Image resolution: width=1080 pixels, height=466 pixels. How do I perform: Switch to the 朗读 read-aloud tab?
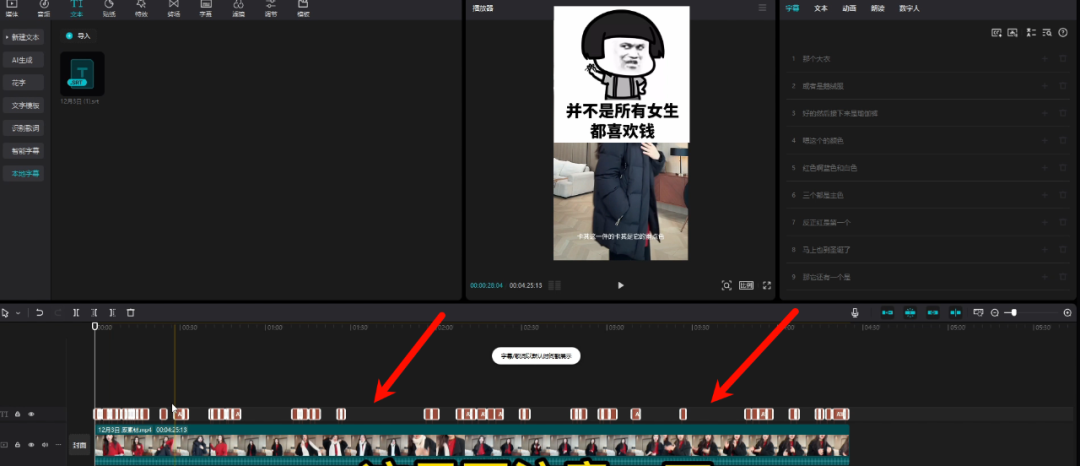[877, 8]
